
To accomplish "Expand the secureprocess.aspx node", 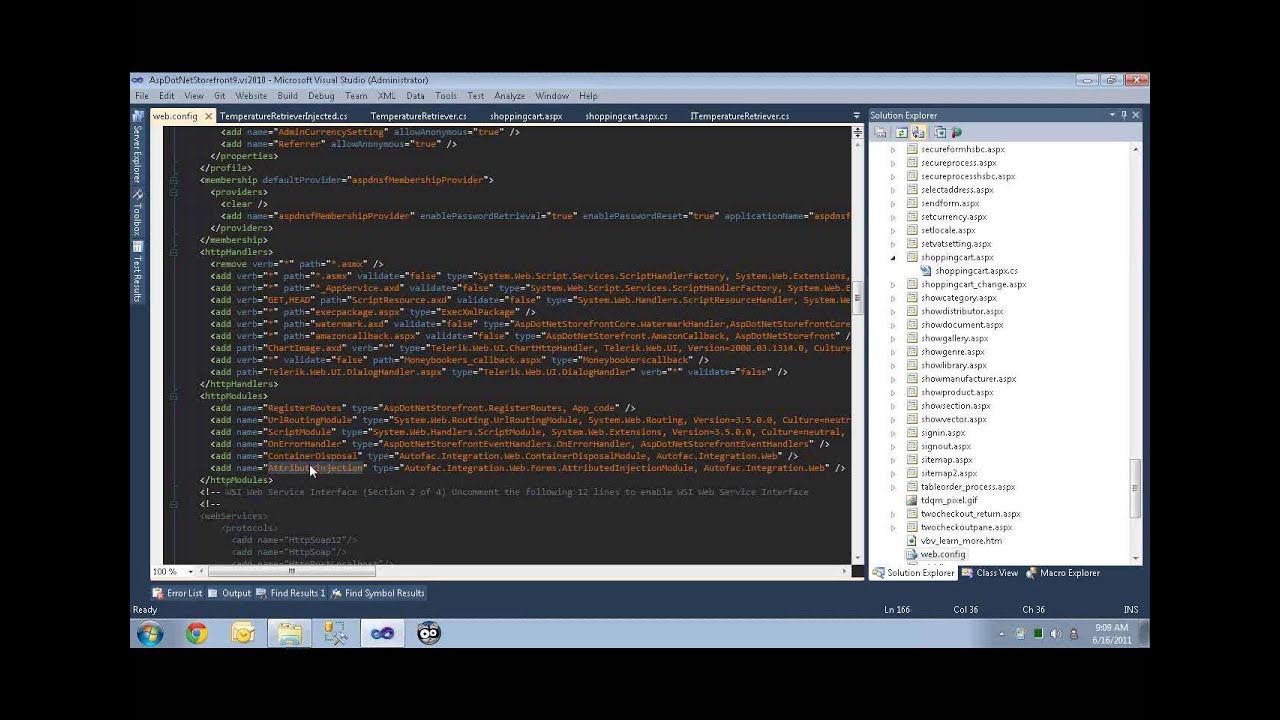I will [x=893, y=163].
